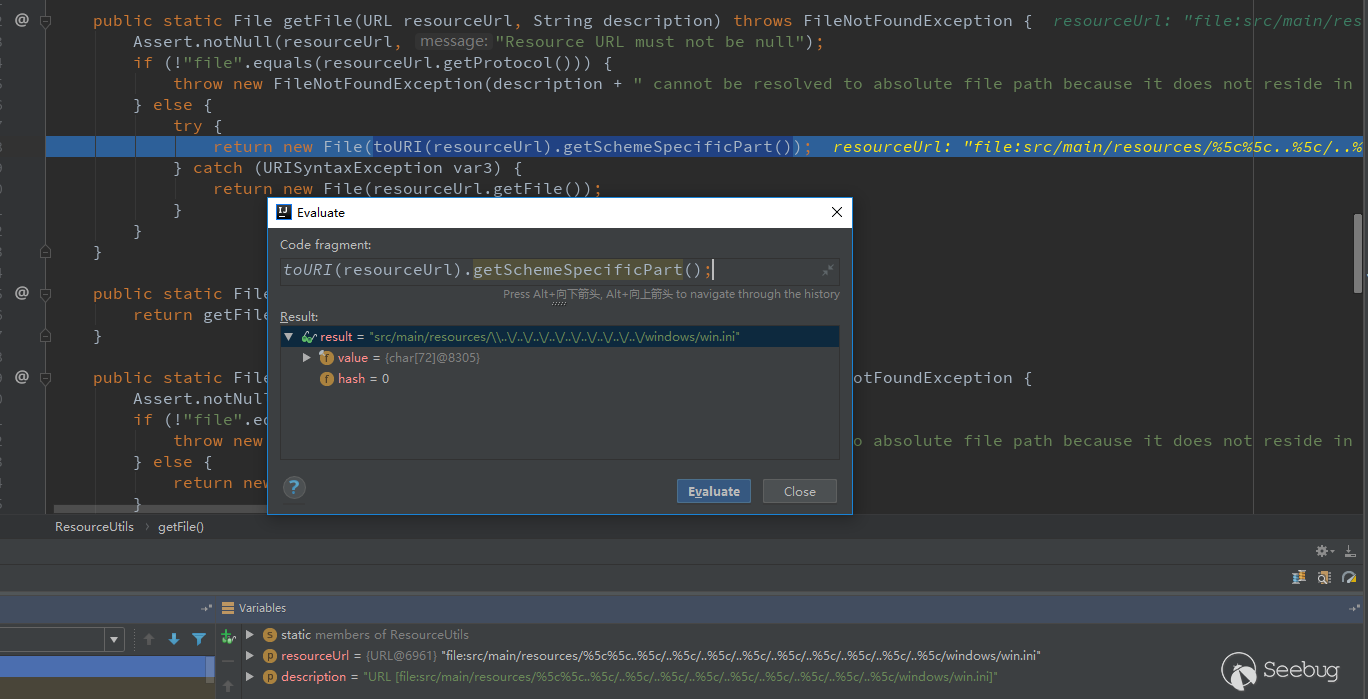The image size is (1368, 699).
Task: Add a new watch in Variables panel
Action: [228, 636]
